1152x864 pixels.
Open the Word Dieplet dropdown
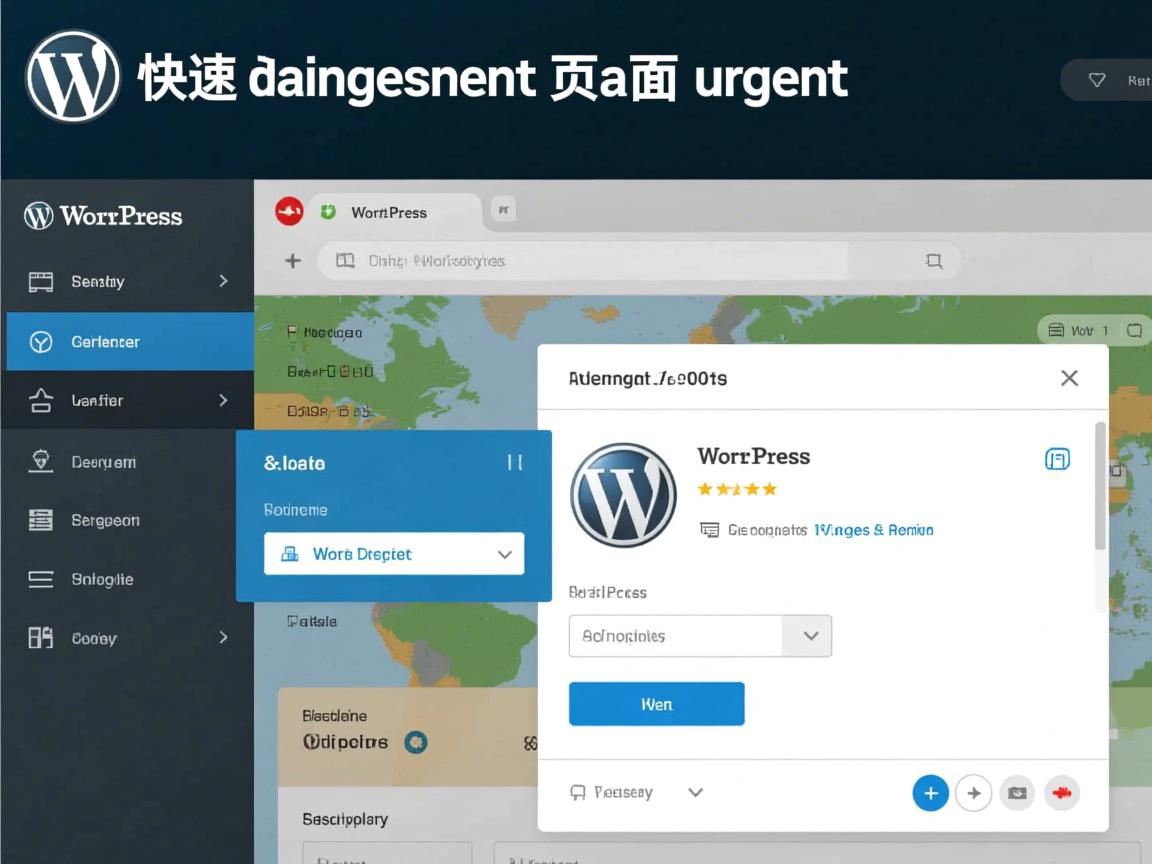coord(394,553)
